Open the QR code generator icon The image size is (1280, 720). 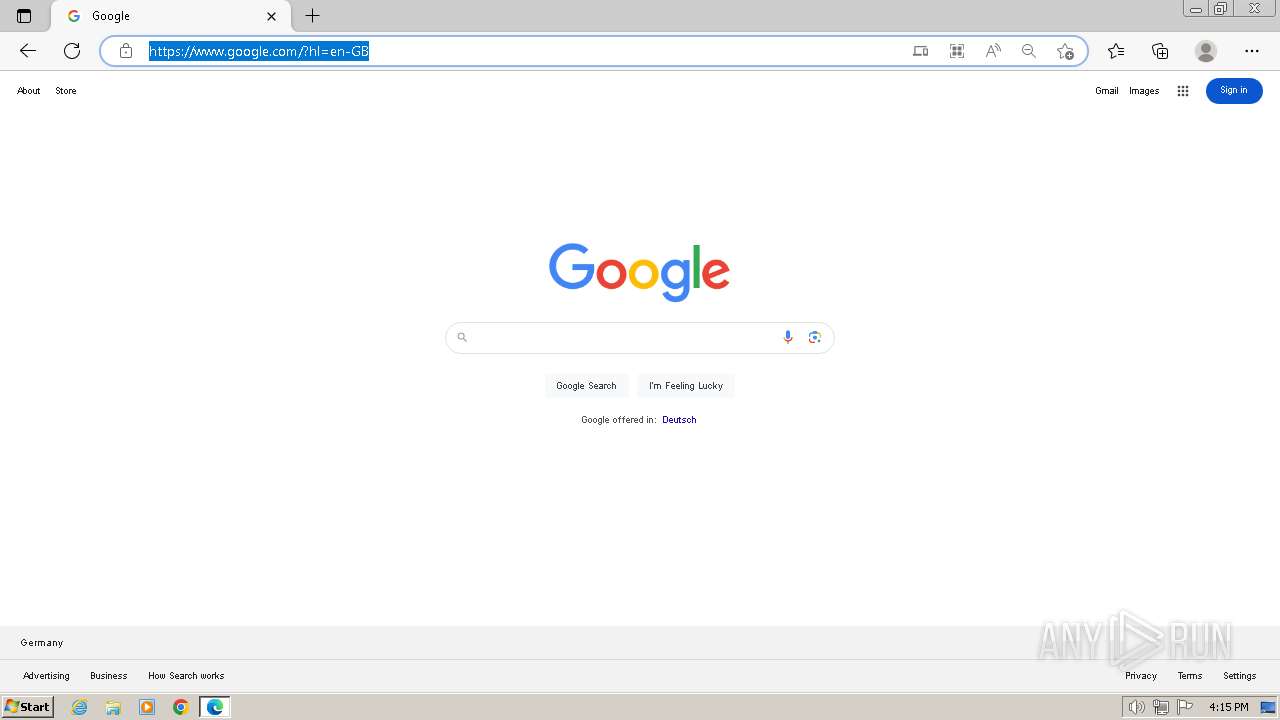(x=957, y=51)
